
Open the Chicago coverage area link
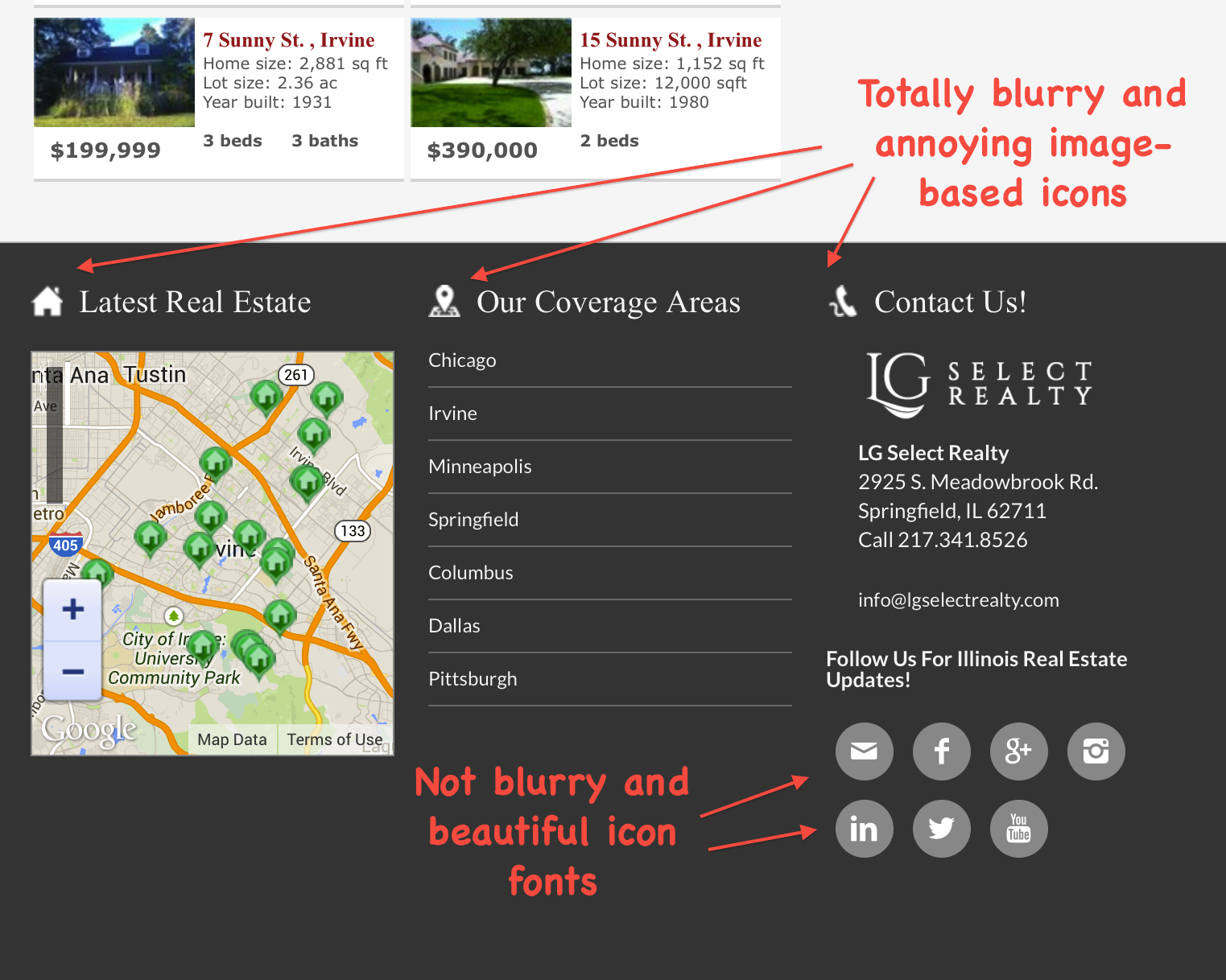(462, 360)
